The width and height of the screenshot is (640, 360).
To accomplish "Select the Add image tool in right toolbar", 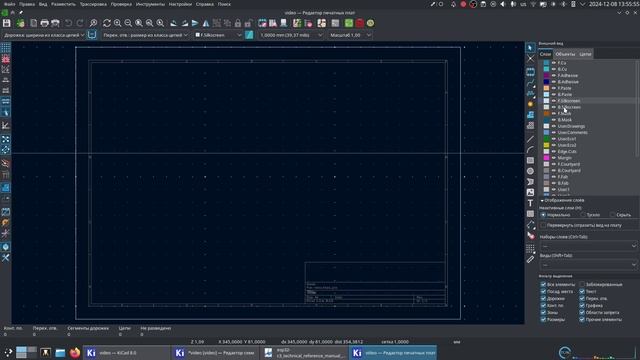I will [530, 192].
